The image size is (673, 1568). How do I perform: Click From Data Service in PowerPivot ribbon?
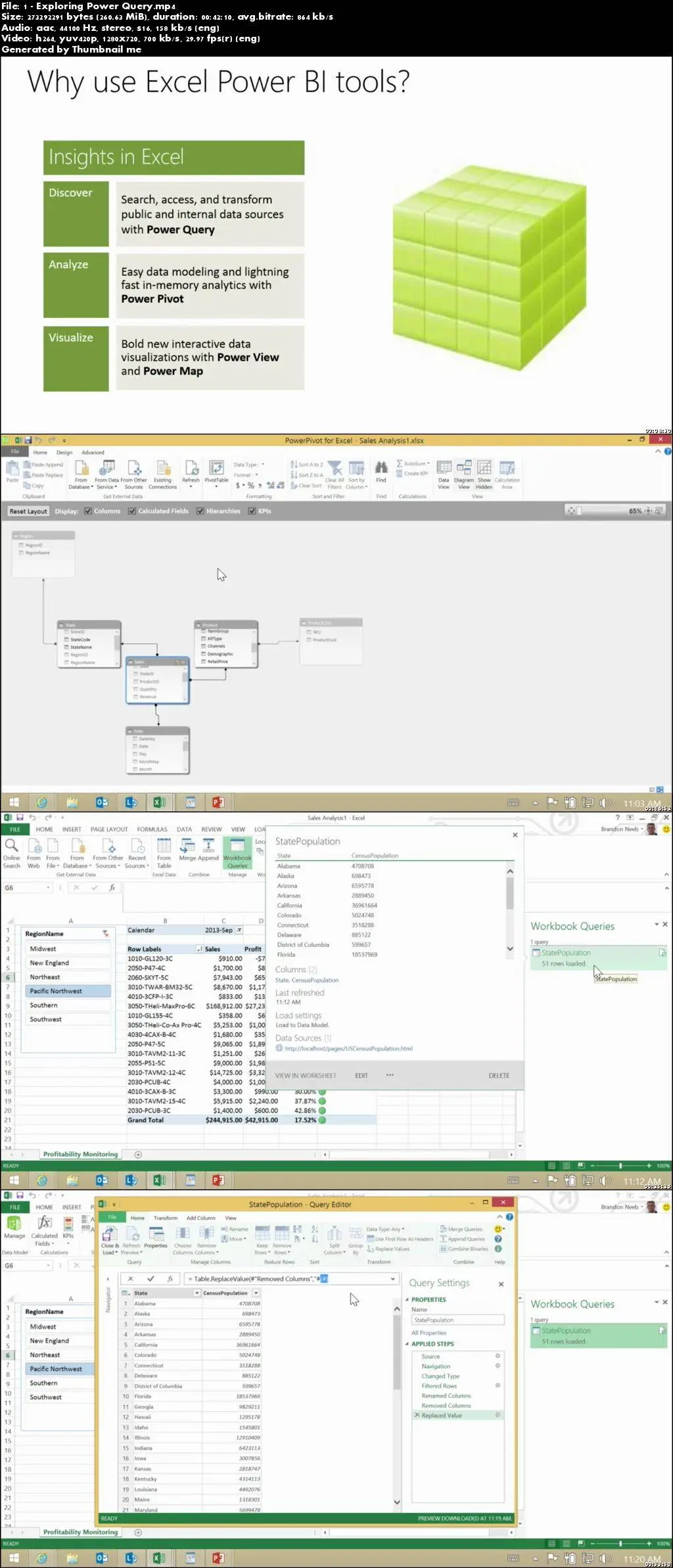coord(106,474)
